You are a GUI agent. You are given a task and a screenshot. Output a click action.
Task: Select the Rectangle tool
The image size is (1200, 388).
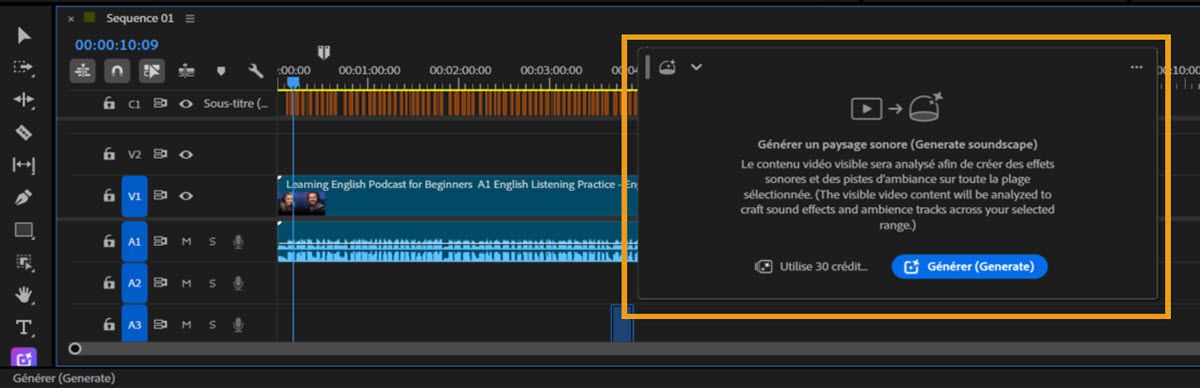pyautogui.click(x=24, y=230)
